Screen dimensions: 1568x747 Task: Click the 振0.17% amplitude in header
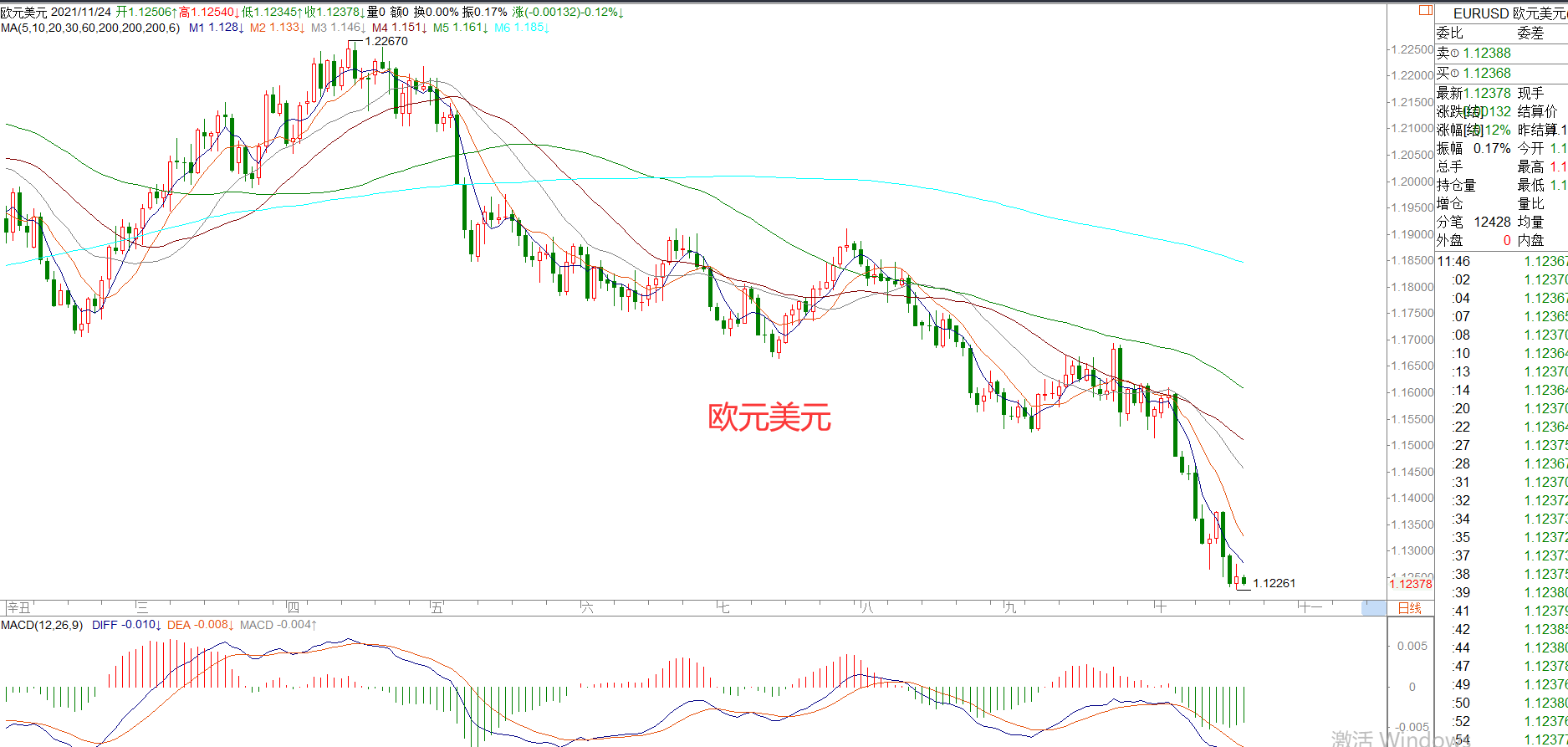tap(484, 13)
